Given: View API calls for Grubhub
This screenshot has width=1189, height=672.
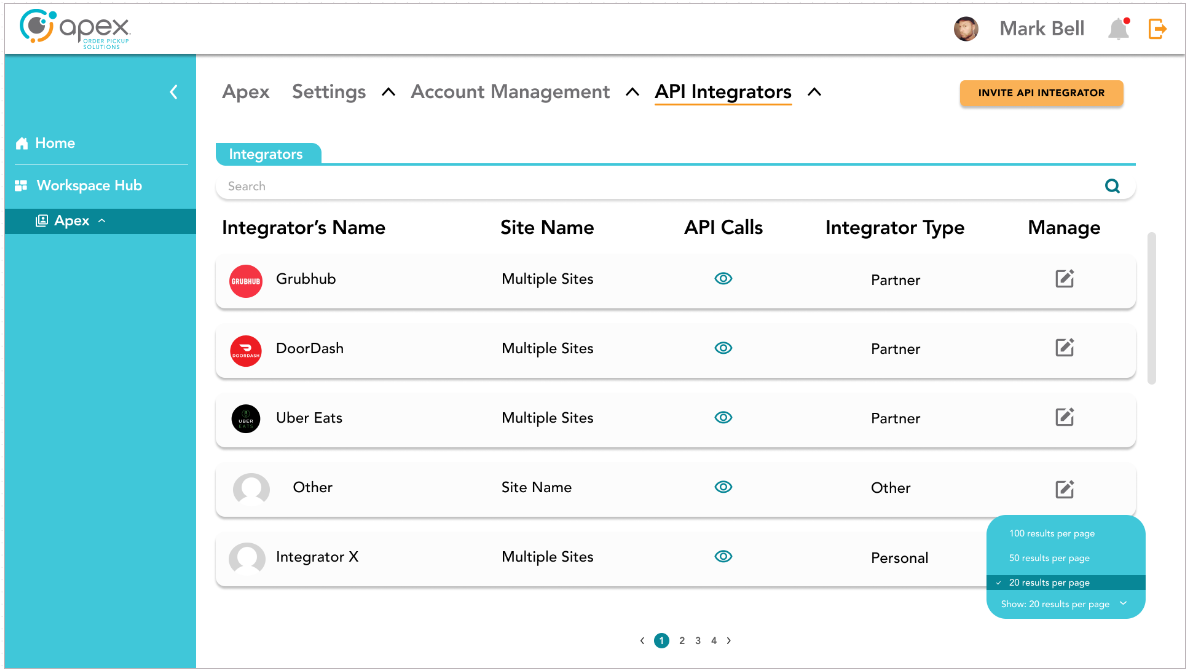Looking at the screenshot, I should point(723,279).
